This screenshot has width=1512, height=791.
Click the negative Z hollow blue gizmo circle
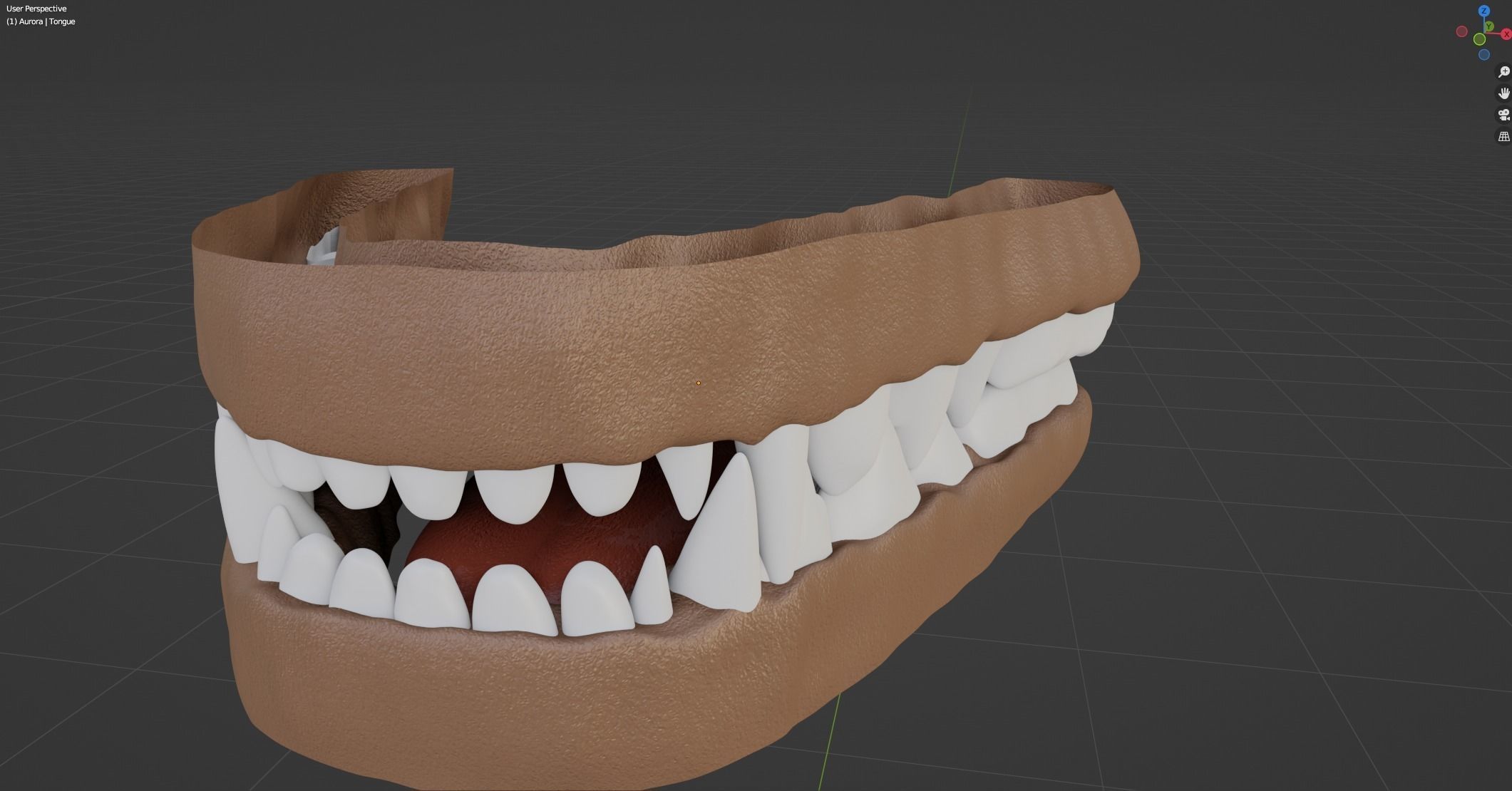tap(1483, 55)
